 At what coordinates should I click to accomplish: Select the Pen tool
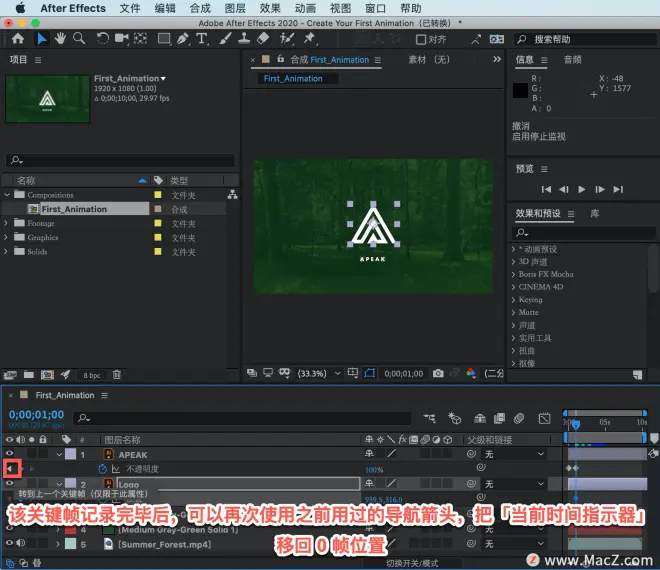tap(183, 39)
